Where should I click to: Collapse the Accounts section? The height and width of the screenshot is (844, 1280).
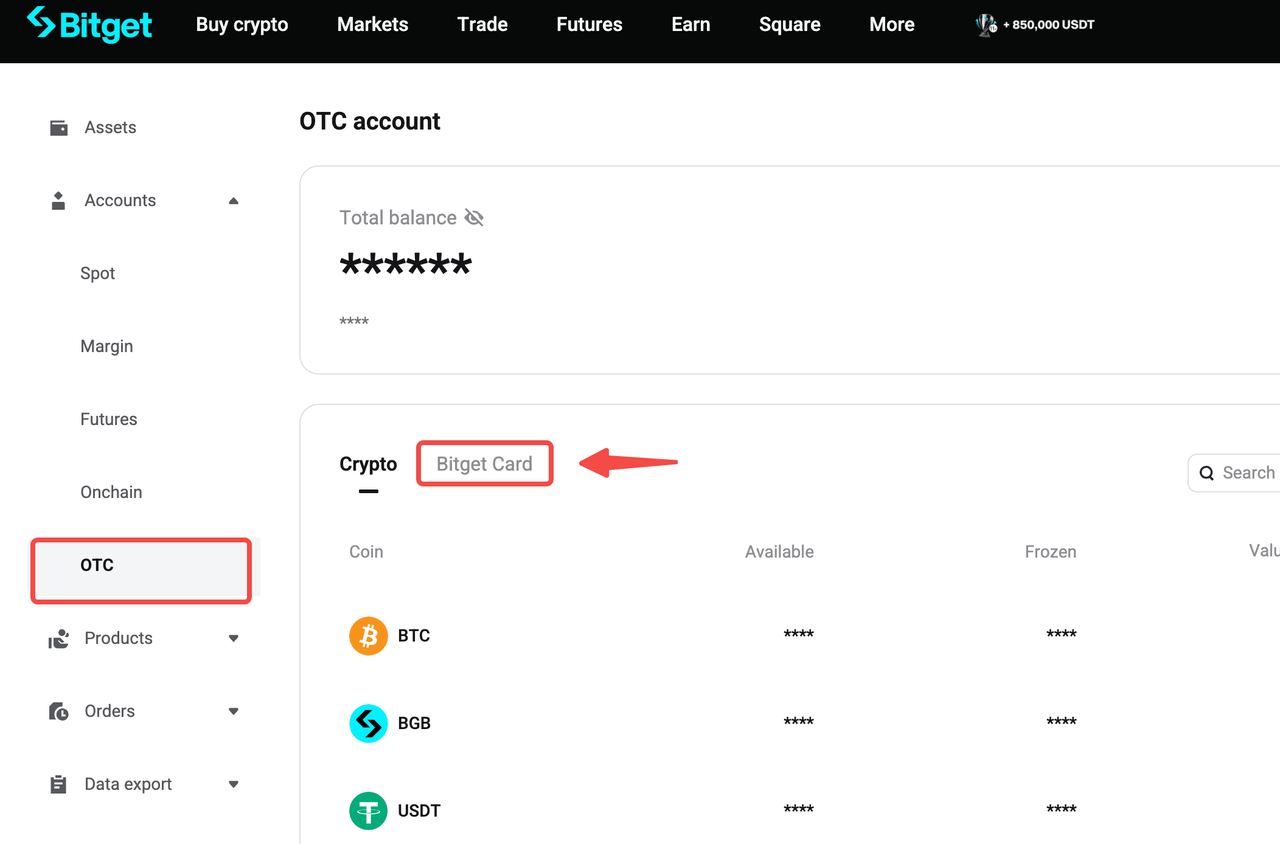pos(233,200)
